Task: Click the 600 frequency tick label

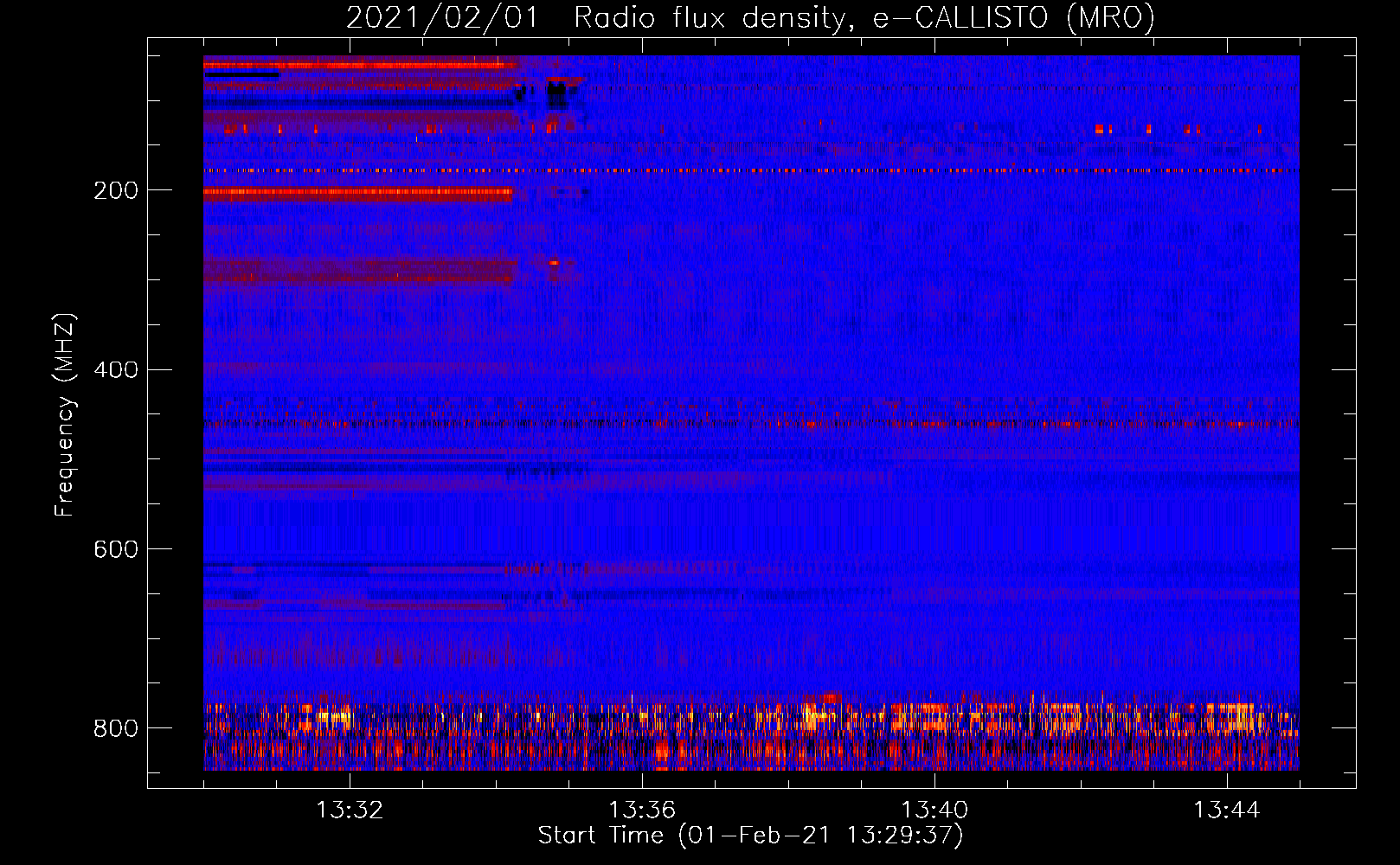Action: tap(115, 550)
